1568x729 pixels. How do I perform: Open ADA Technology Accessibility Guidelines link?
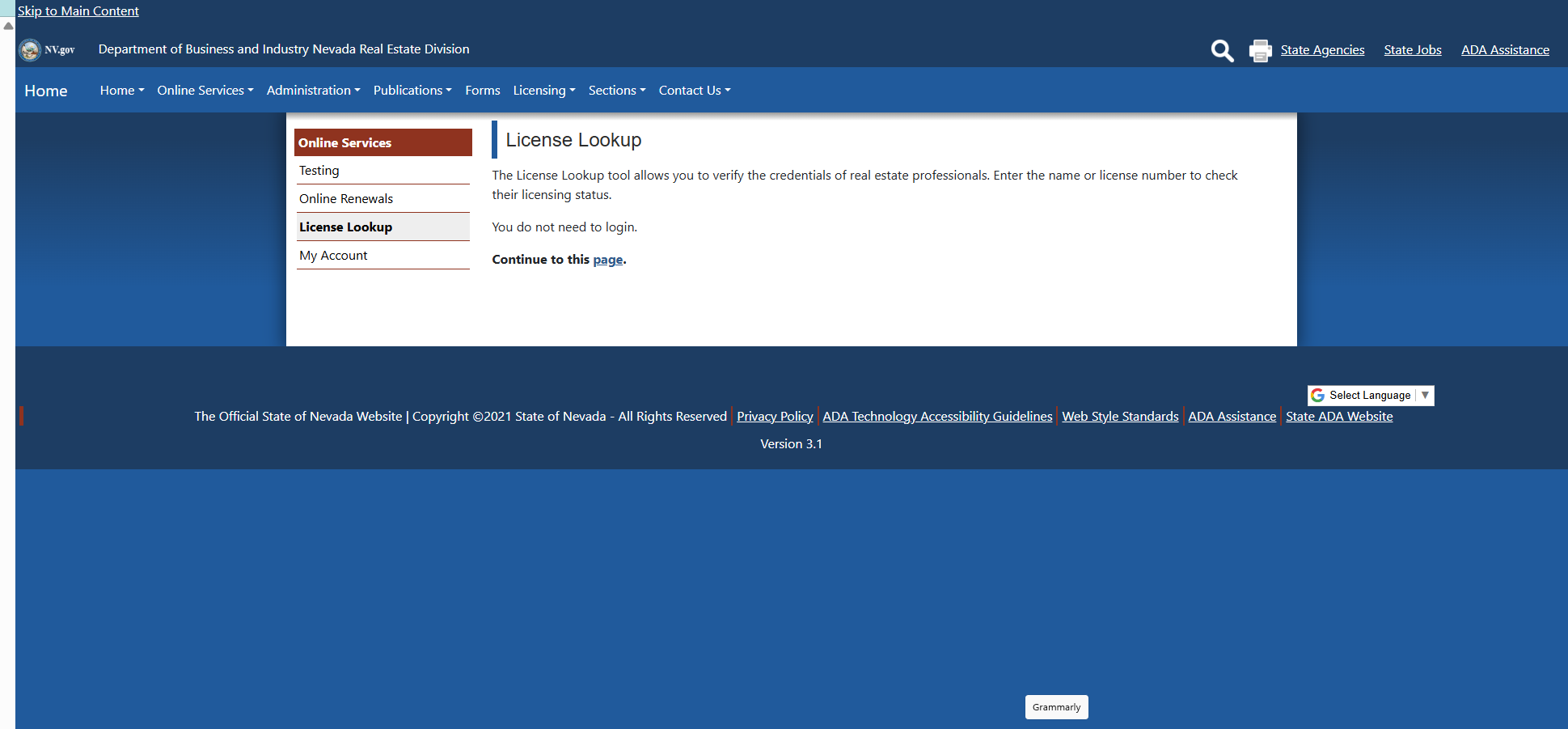(x=937, y=417)
